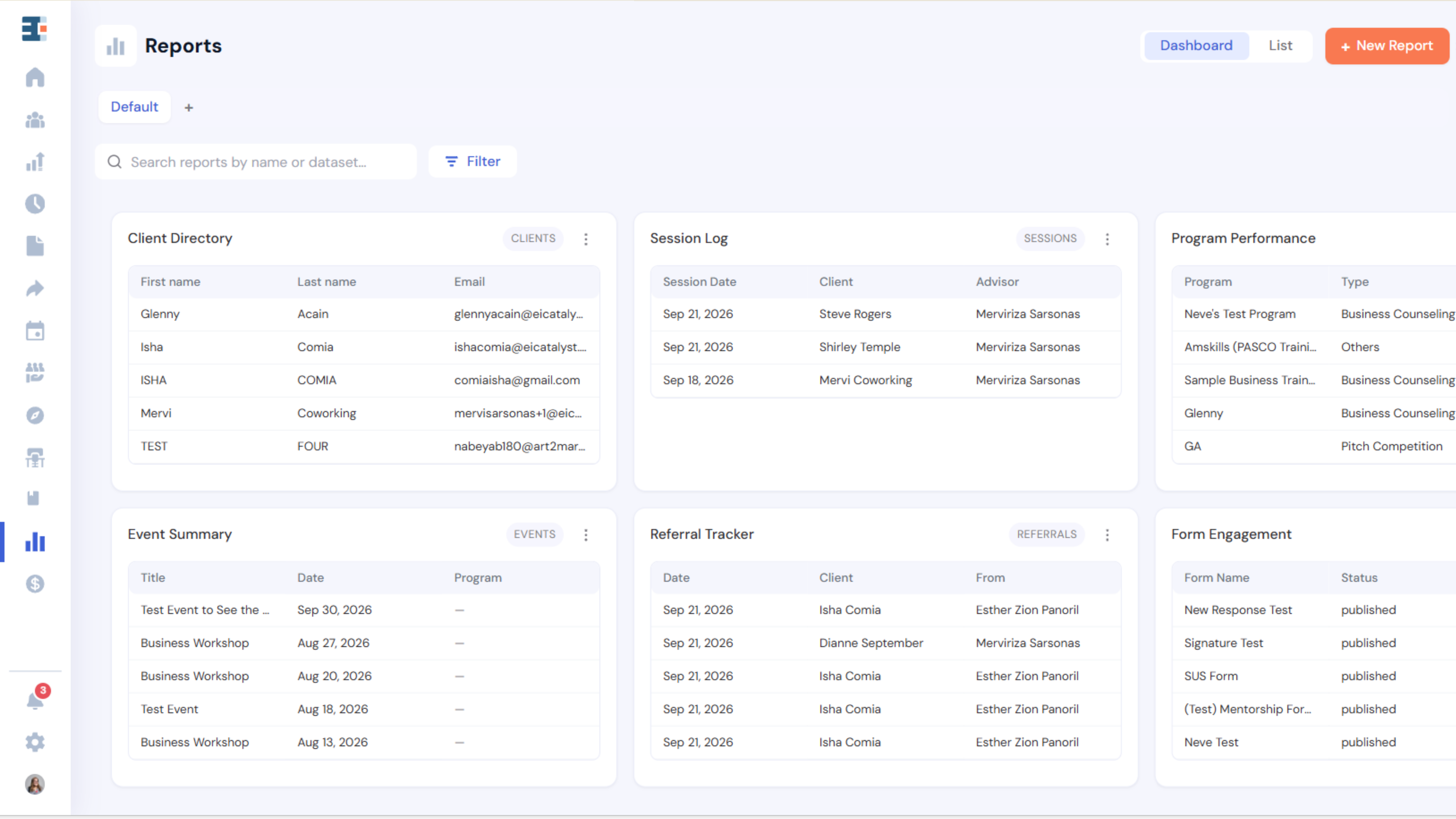1456x819 pixels.
Task: Open Client Directory card options menu
Action: pos(586,239)
